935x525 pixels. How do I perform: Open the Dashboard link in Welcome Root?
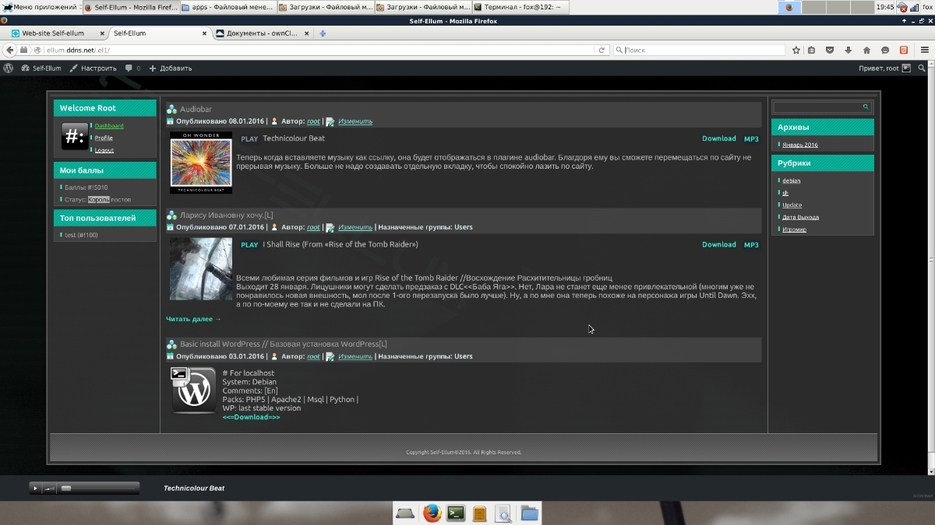point(109,126)
